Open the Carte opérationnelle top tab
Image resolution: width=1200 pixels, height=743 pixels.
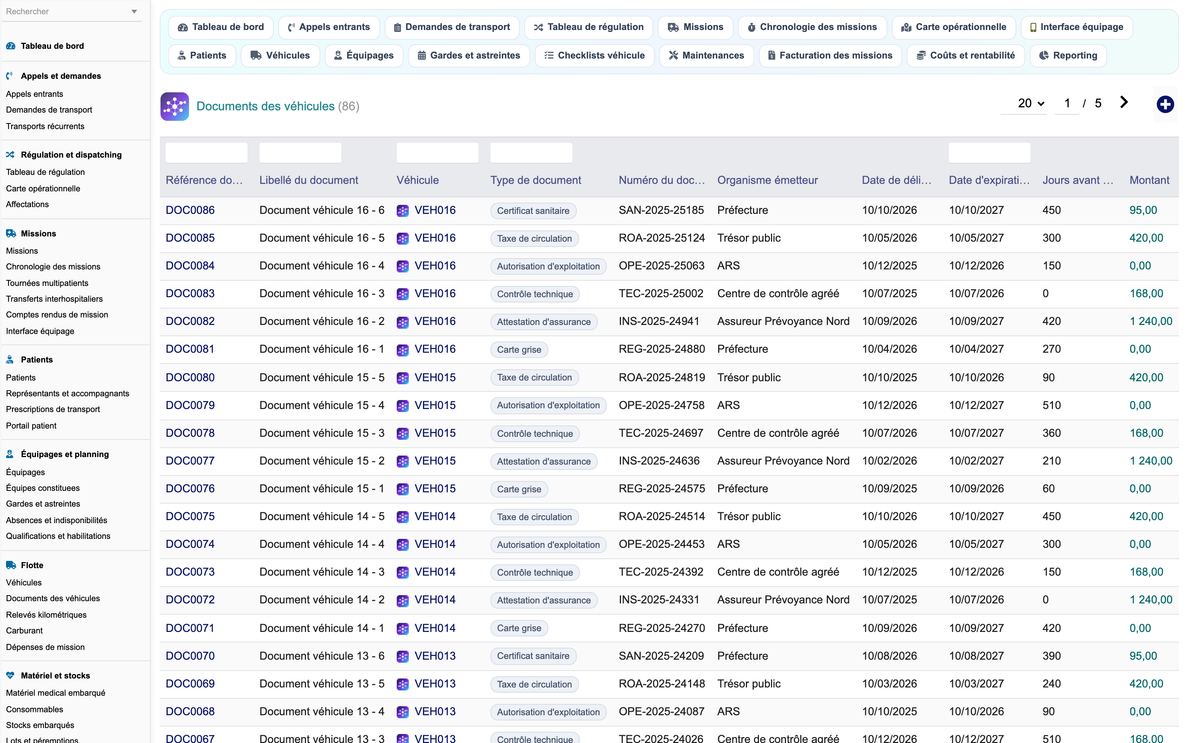[x=954, y=27]
